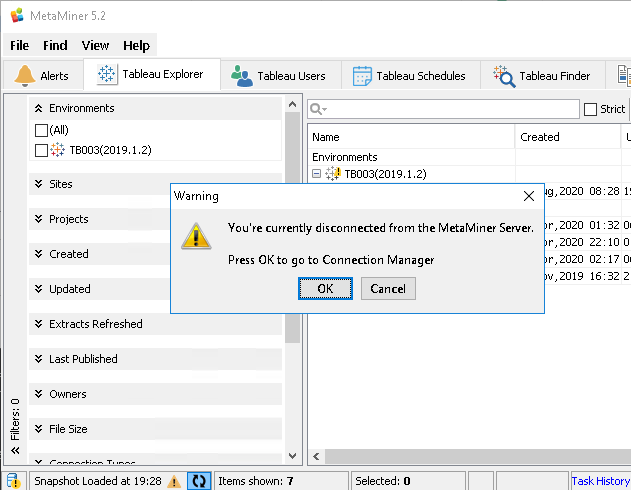
Task: Click the Created column header
Action: tap(567, 137)
